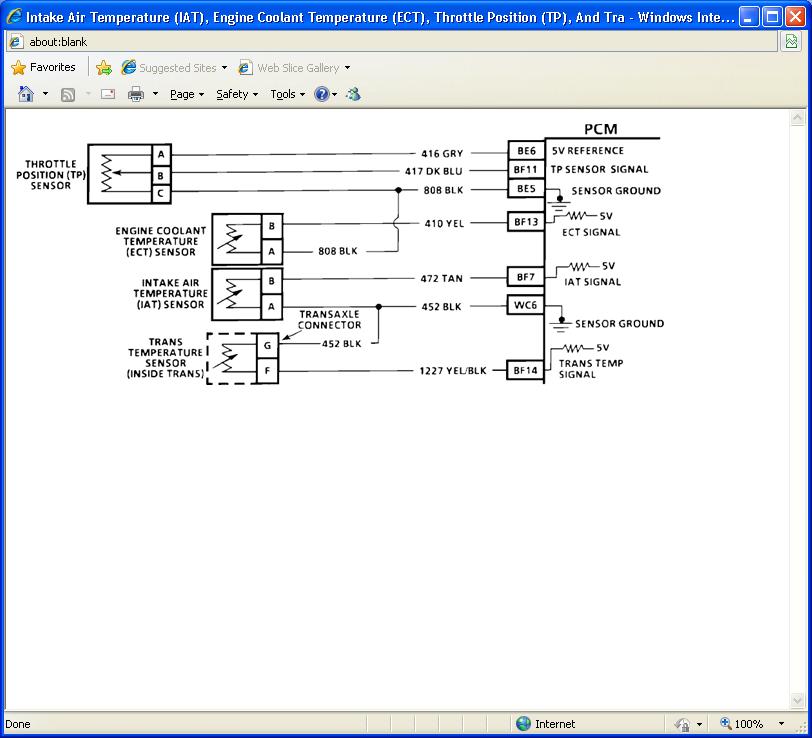Open the Tools menu
Screen dimensions: 812x738
click(287, 94)
